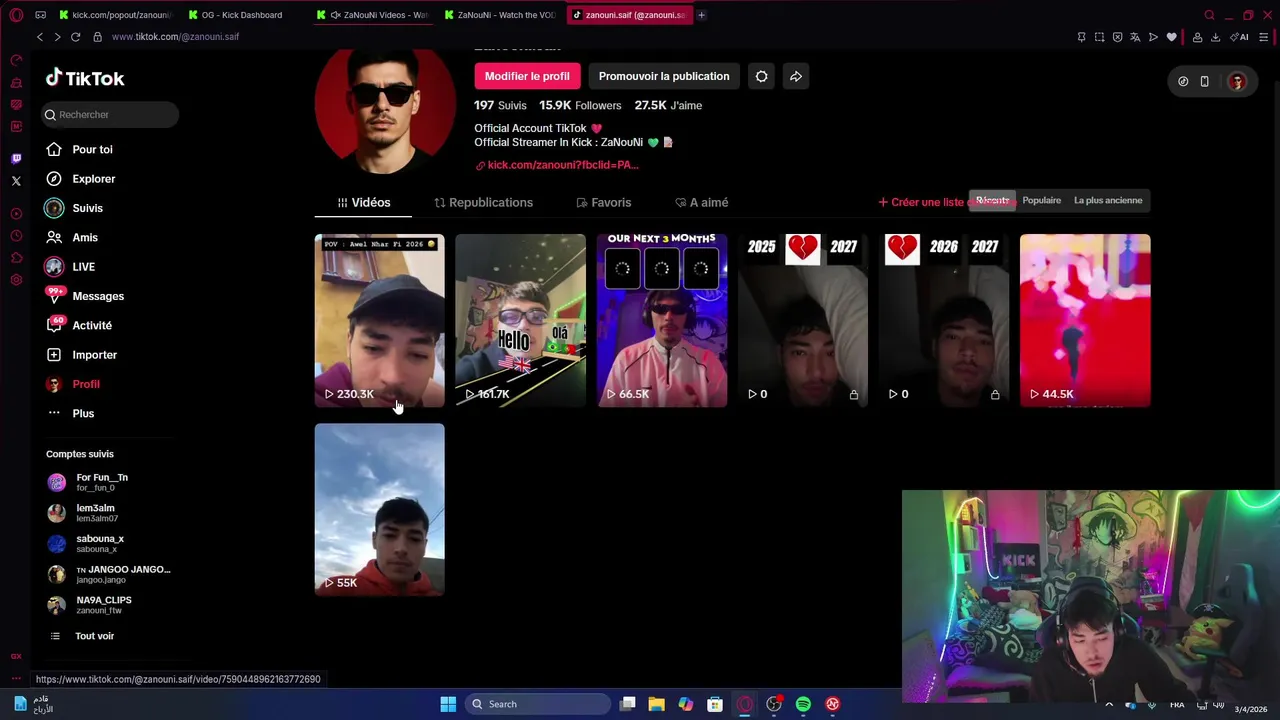This screenshot has height=720, width=1280.
Task: Open browser downloads icon in toolbar
Action: [1215, 37]
